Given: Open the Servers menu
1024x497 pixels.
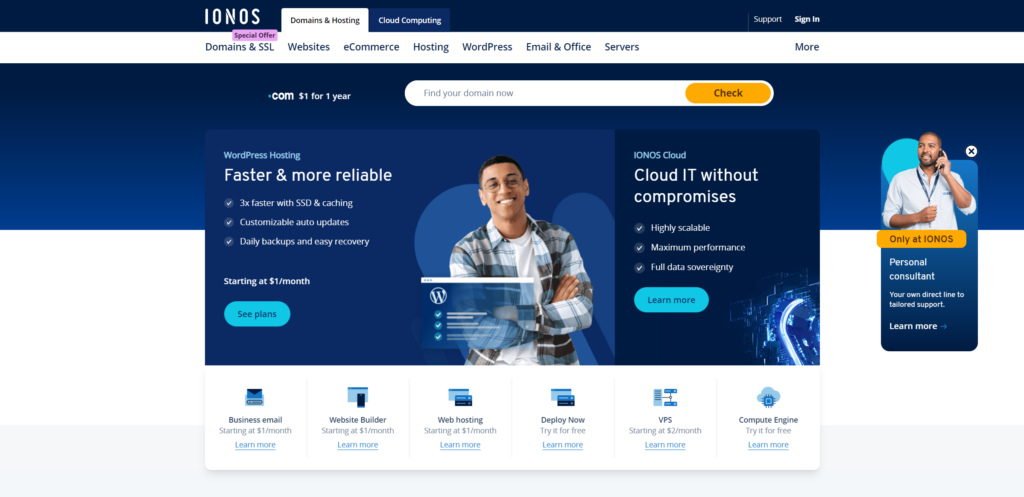Looking at the screenshot, I should point(622,47).
